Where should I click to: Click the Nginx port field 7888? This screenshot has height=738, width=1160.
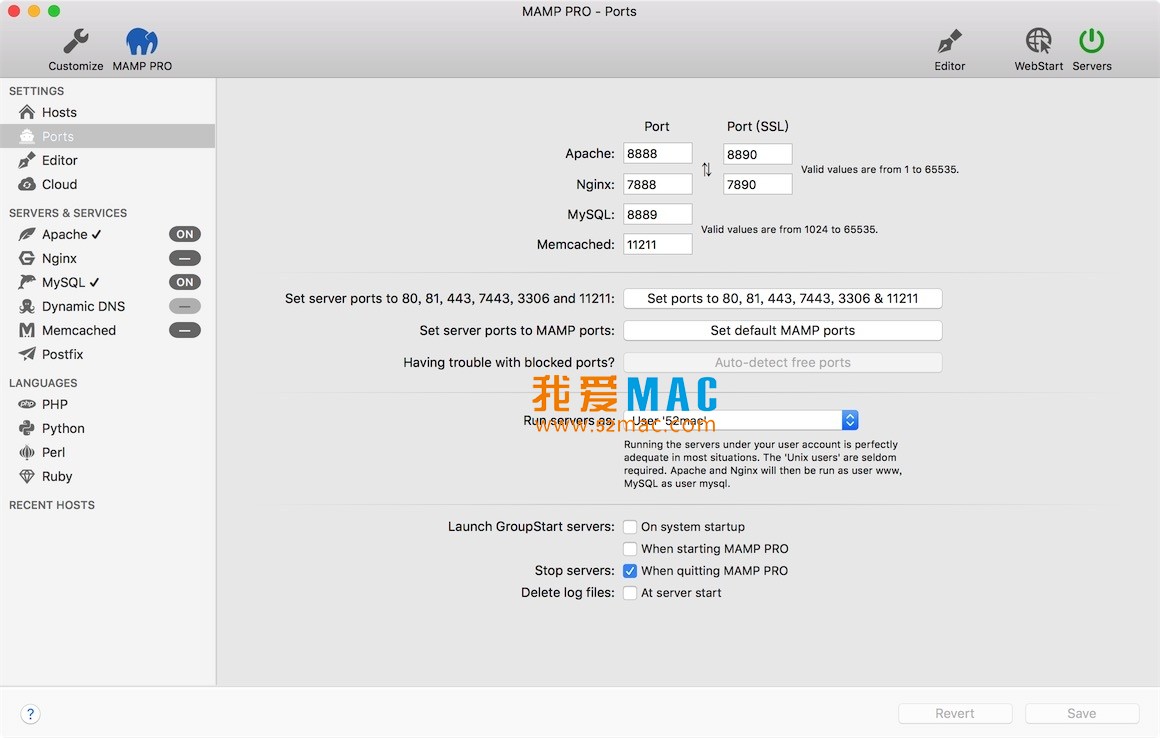coord(658,184)
